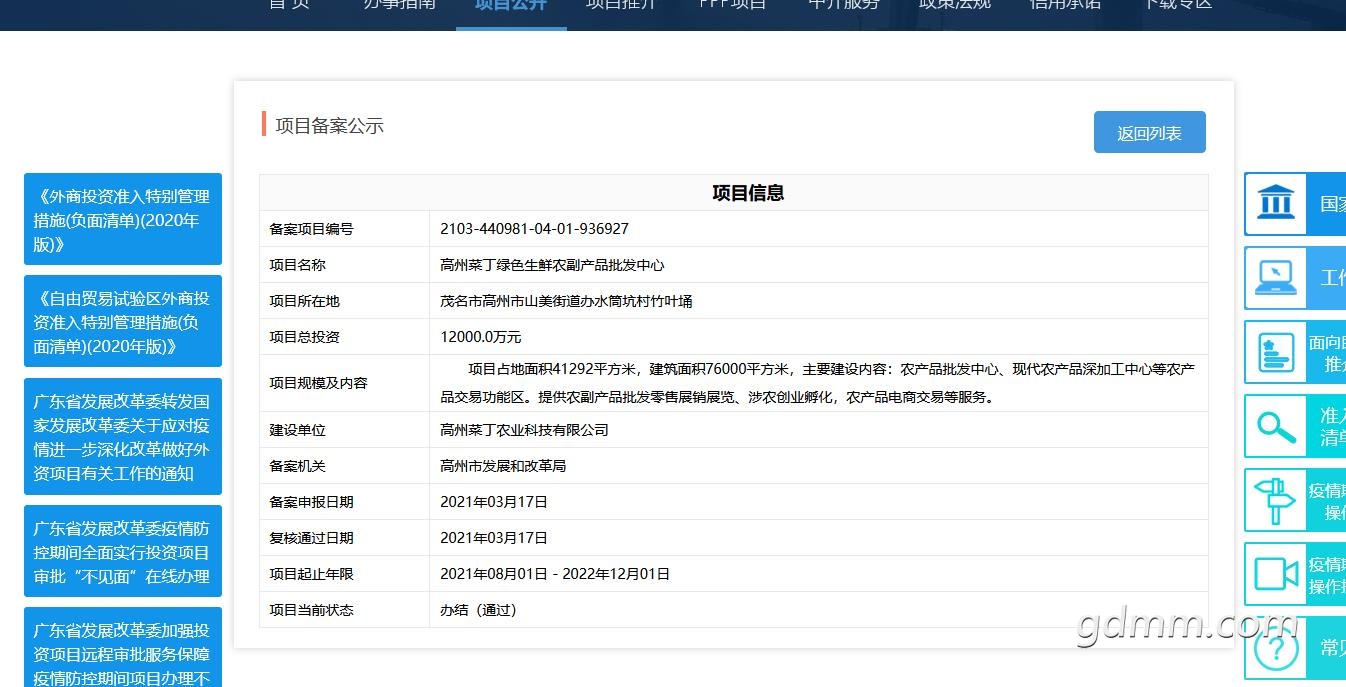
Task: Click the total investment value 12000.0万元
Action: click(481, 337)
